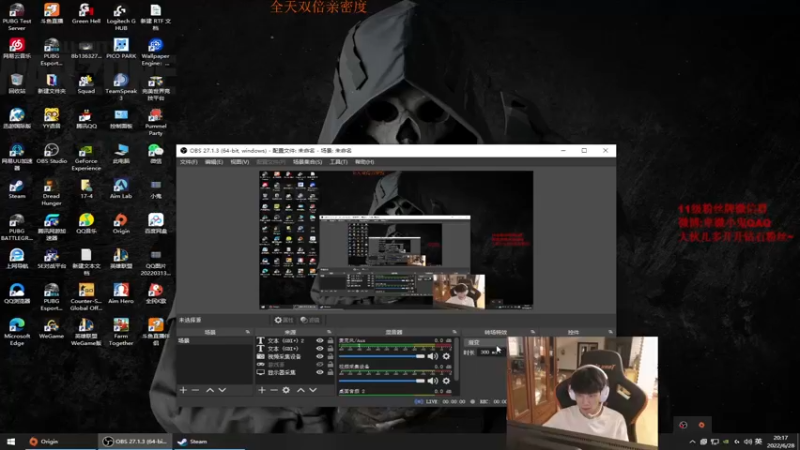Pop out the Scene Transitions dock panel
The image size is (800, 450).
tap(532, 332)
